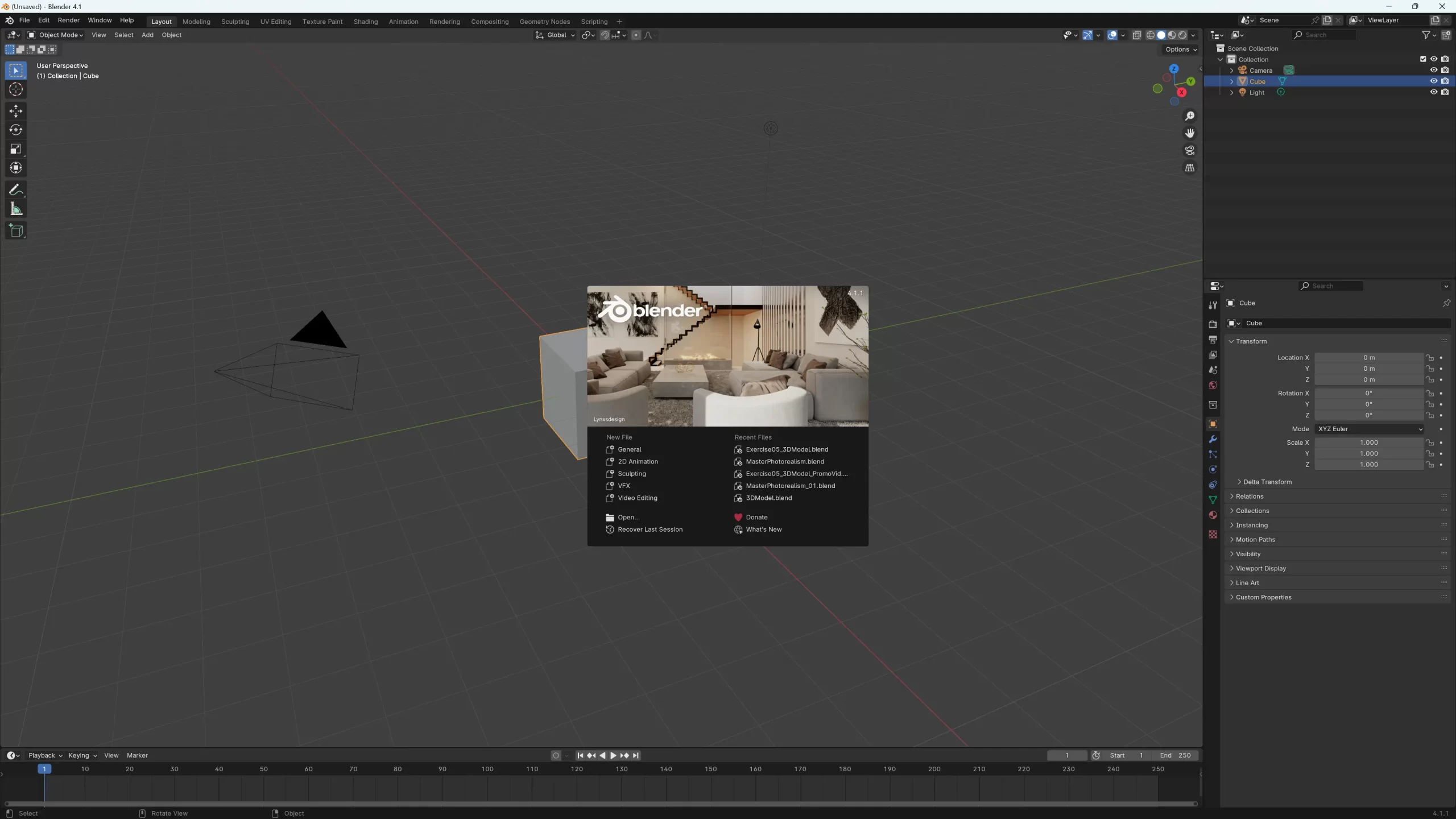Open the Tool properties tab
The image size is (1456, 819).
pyautogui.click(x=1213, y=305)
